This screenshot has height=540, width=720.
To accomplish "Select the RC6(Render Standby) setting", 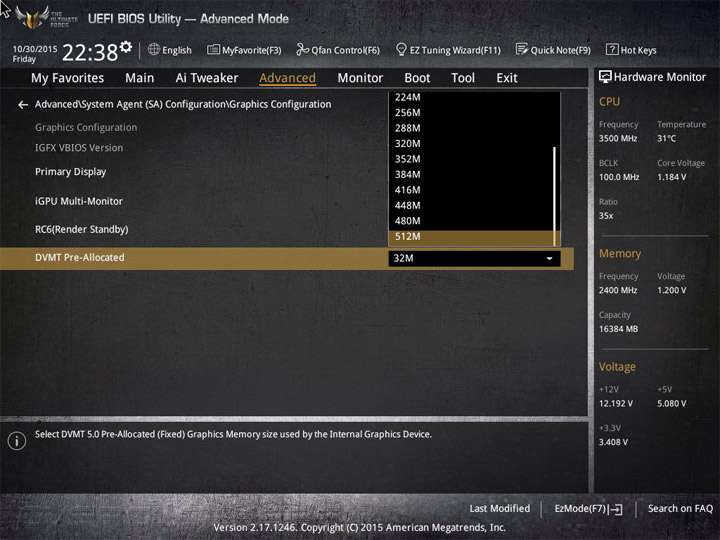I will pyautogui.click(x=82, y=229).
